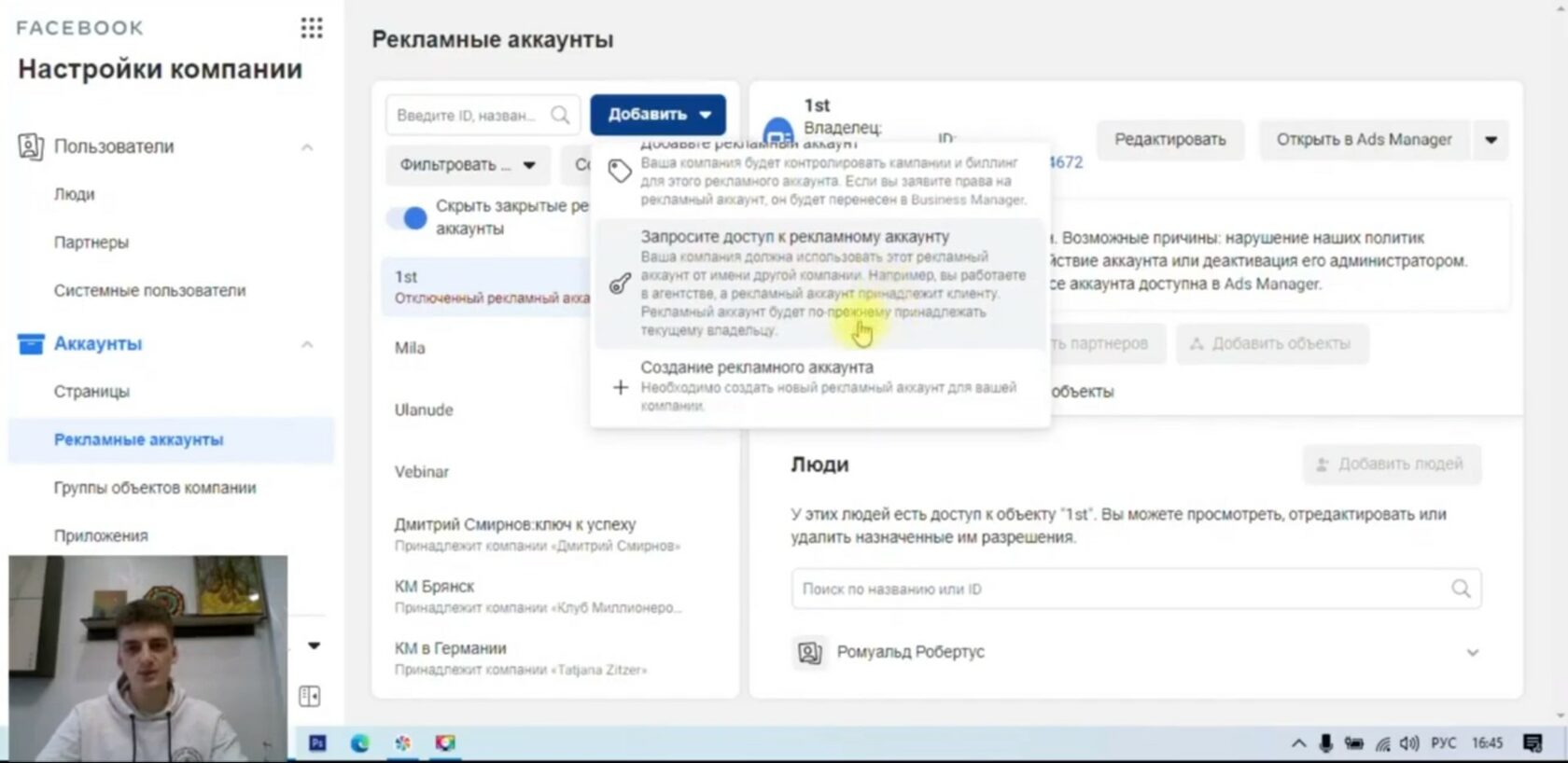Click Открыть в Ads Manager button
1568x763 pixels.
[x=1364, y=140]
